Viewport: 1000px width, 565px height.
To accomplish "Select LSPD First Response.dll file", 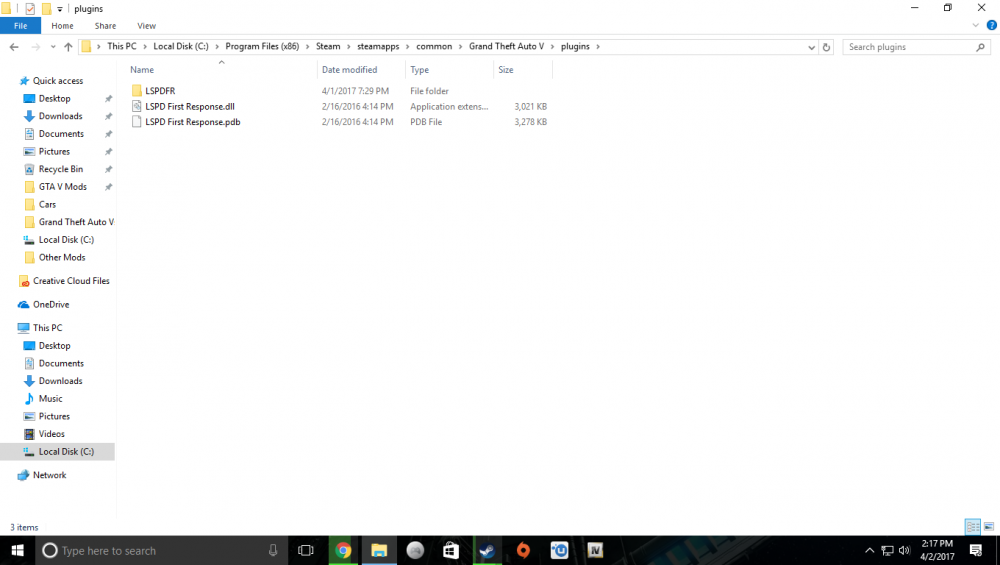I will pyautogui.click(x=189, y=106).
